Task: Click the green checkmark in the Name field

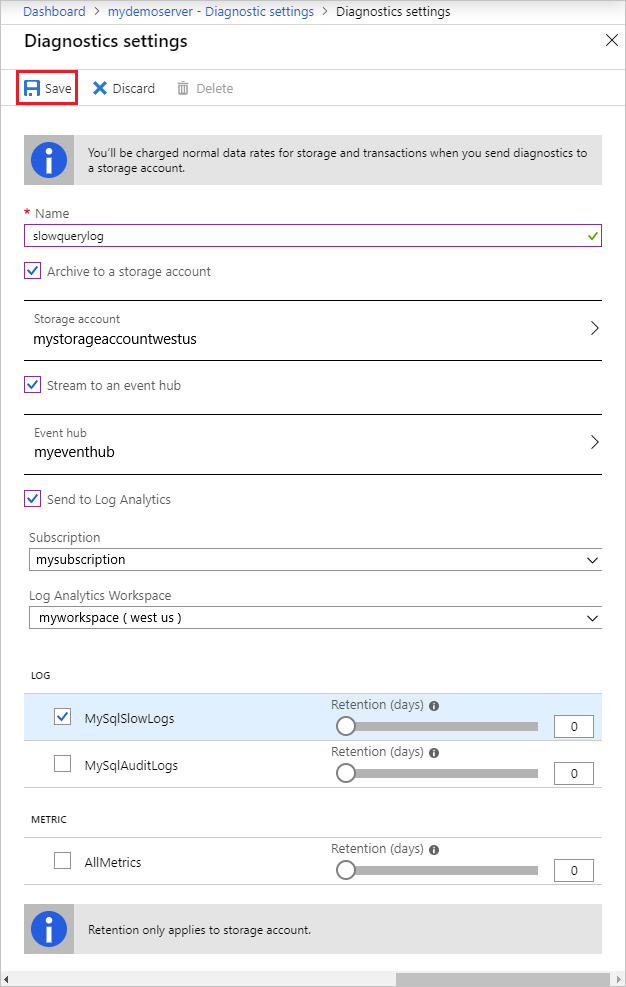Action: [x=592, y=234]
